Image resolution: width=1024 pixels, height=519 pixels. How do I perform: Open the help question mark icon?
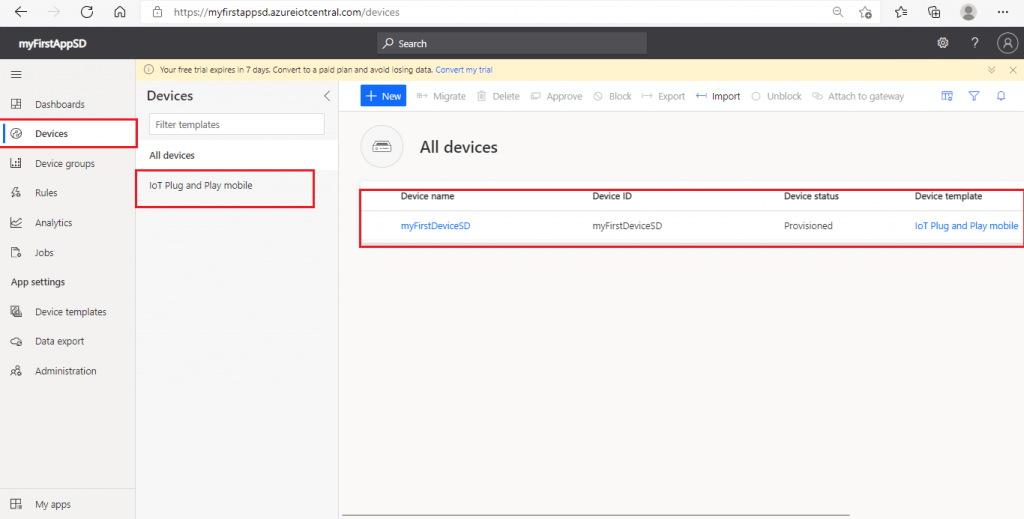click(x=974, y=43)
